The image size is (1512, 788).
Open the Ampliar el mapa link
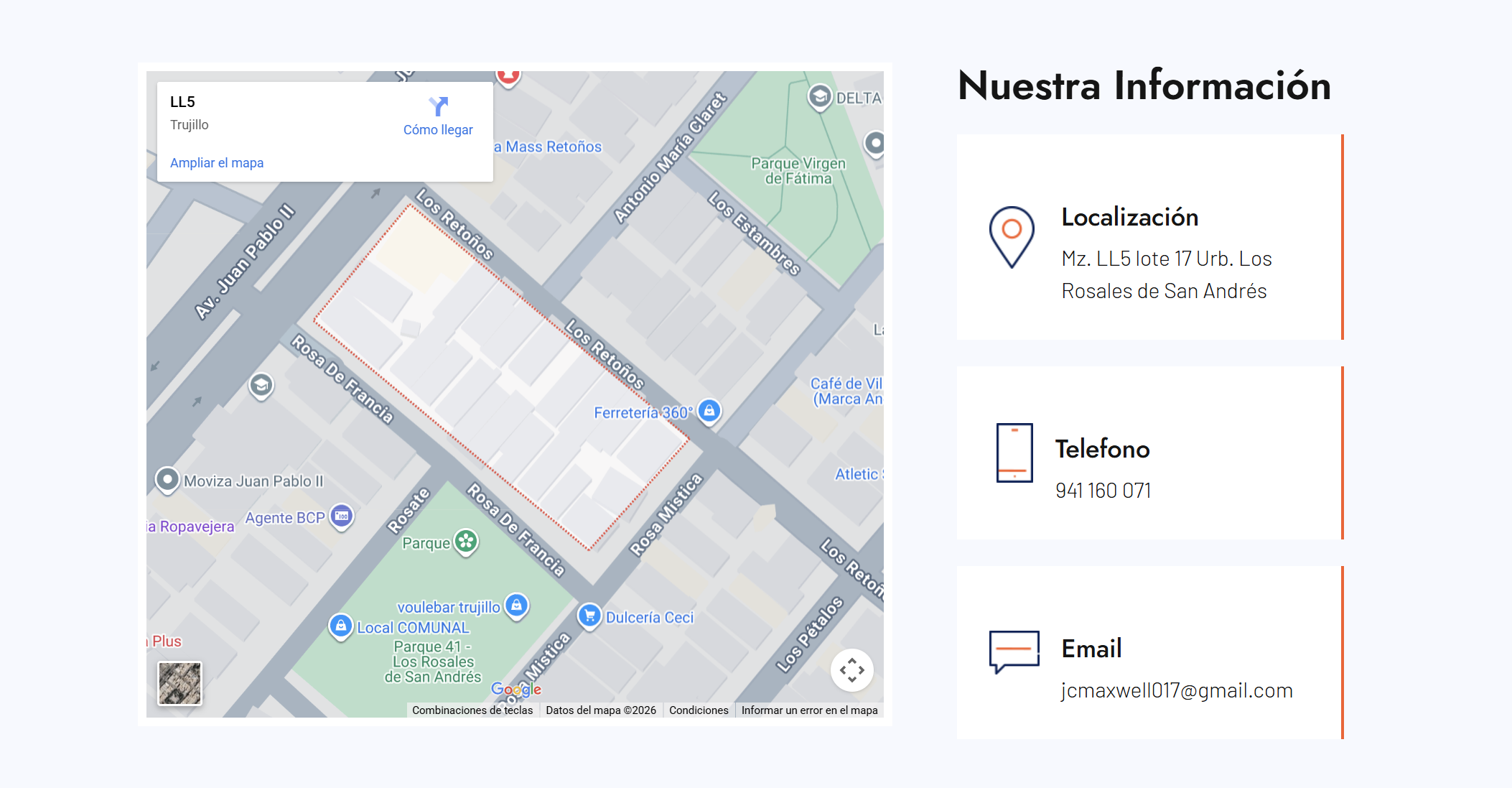point(217,163)
